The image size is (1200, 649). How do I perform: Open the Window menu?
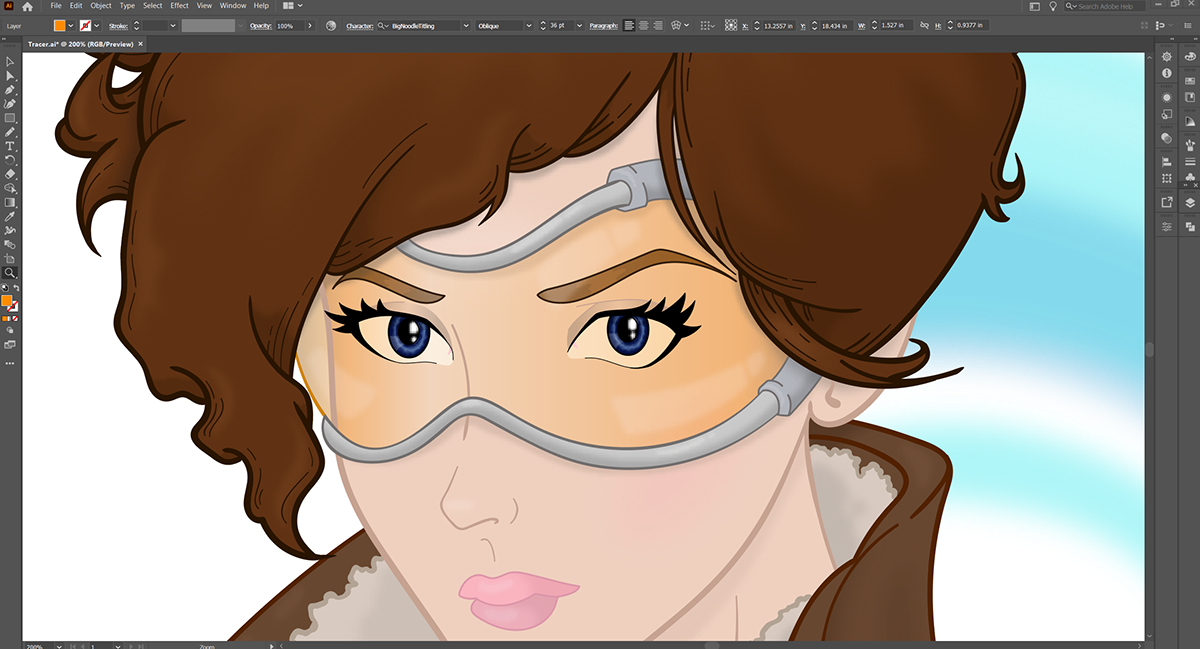[x=233, y=6]
